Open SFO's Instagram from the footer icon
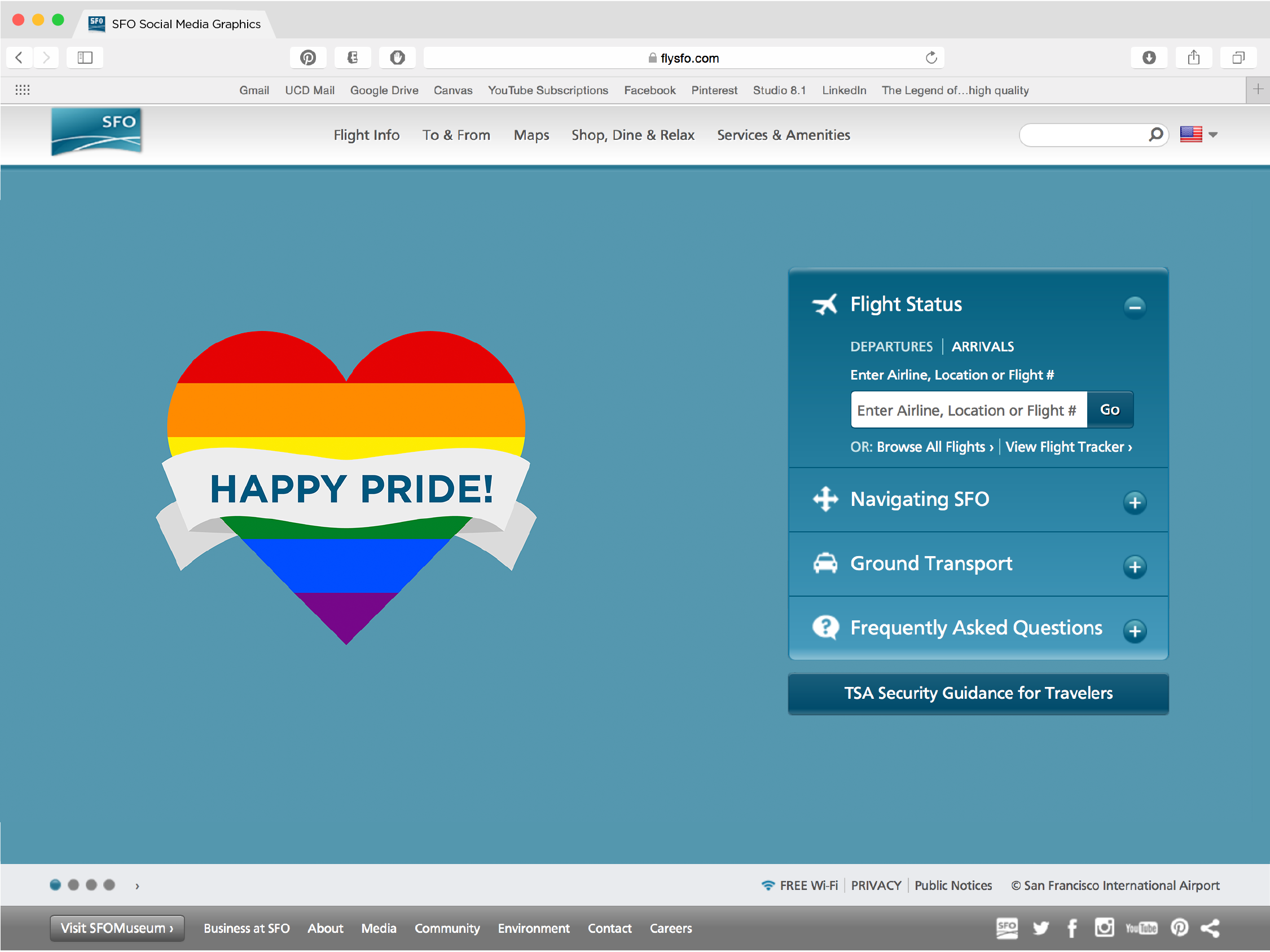1270x952 pixels. click(1104, 927)
